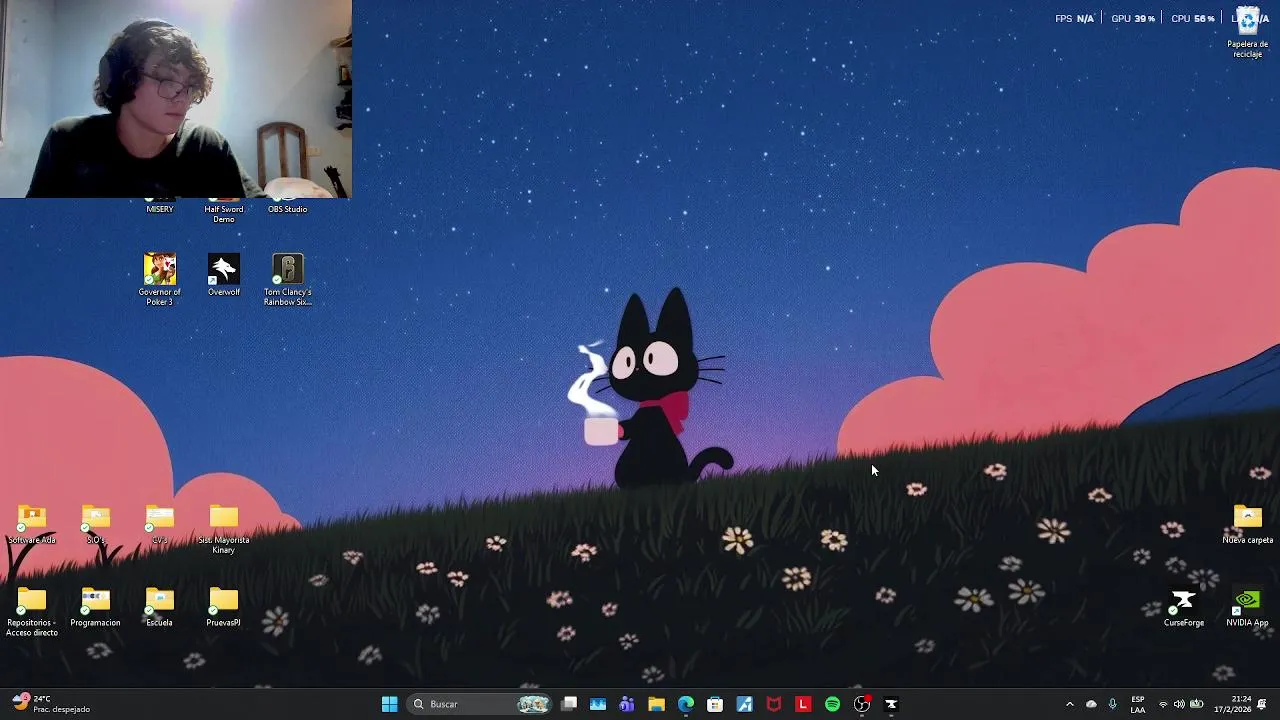Open the PruebasPI folder
Image resolution: width=1280 pixels, height=720 pixels.
(224, 608)
